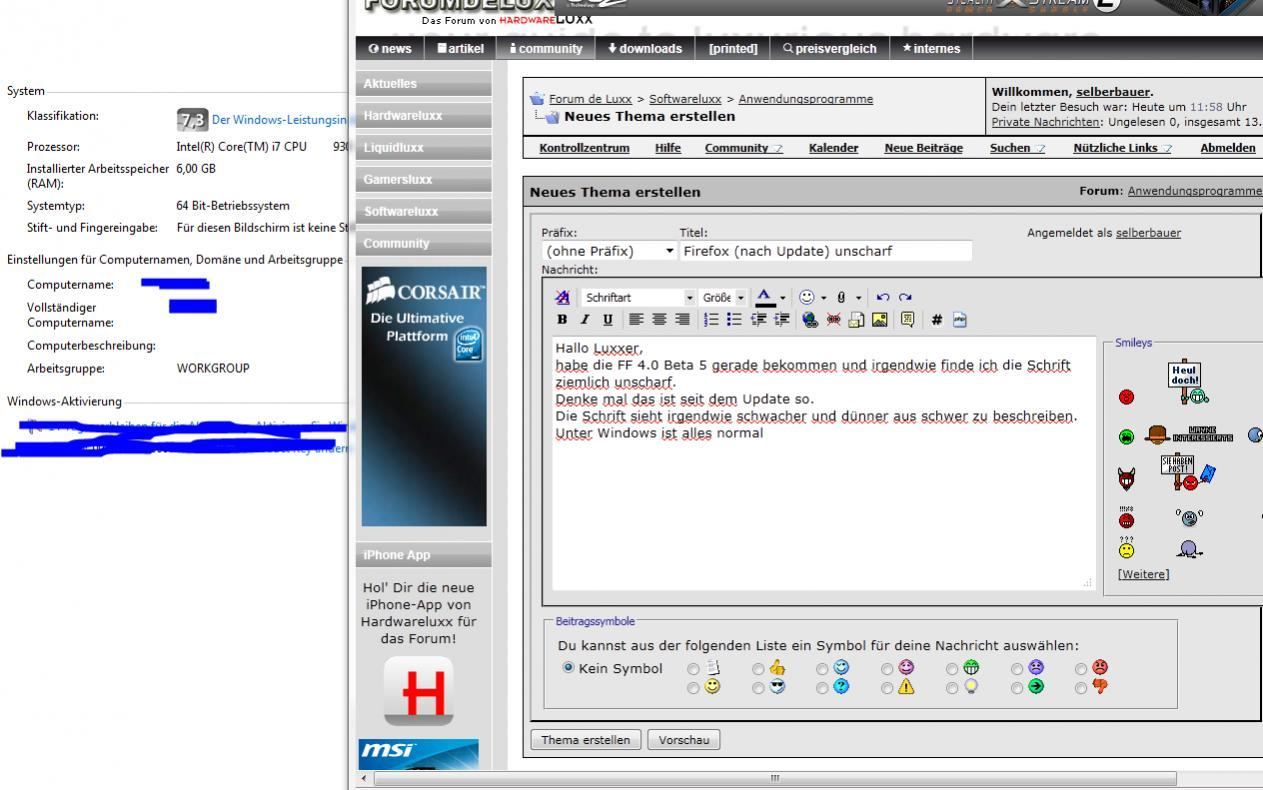Click the red H iPhone app icon
The width and height of the screenshot is (1263, 790).
click(418, 691)
